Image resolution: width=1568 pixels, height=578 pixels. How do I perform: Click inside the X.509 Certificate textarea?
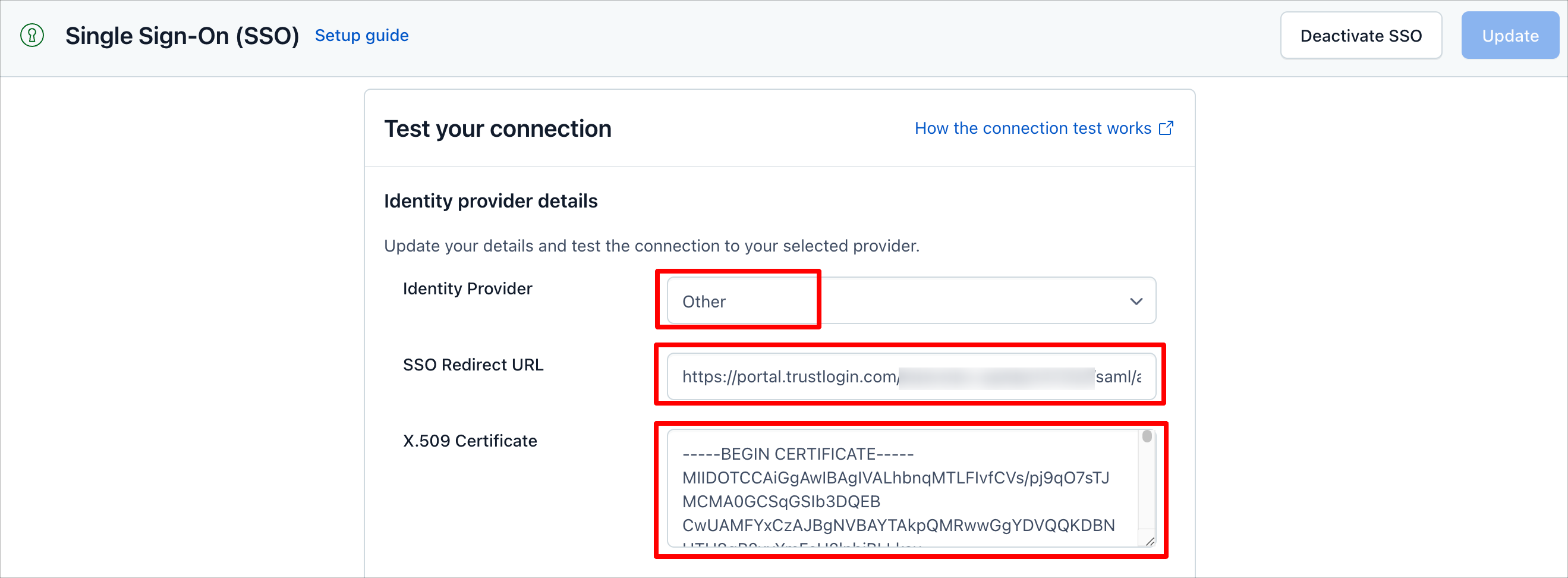click(903, 488)
